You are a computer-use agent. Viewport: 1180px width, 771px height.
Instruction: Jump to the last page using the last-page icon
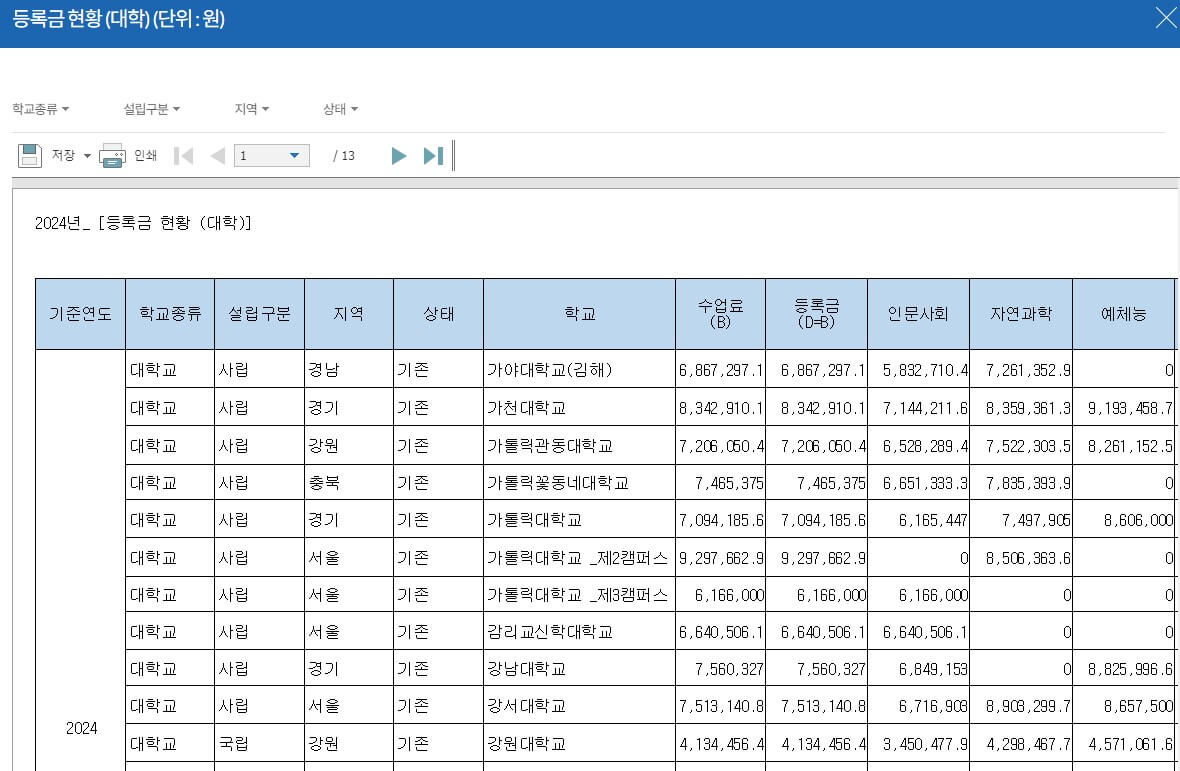(x=430, y=155)
